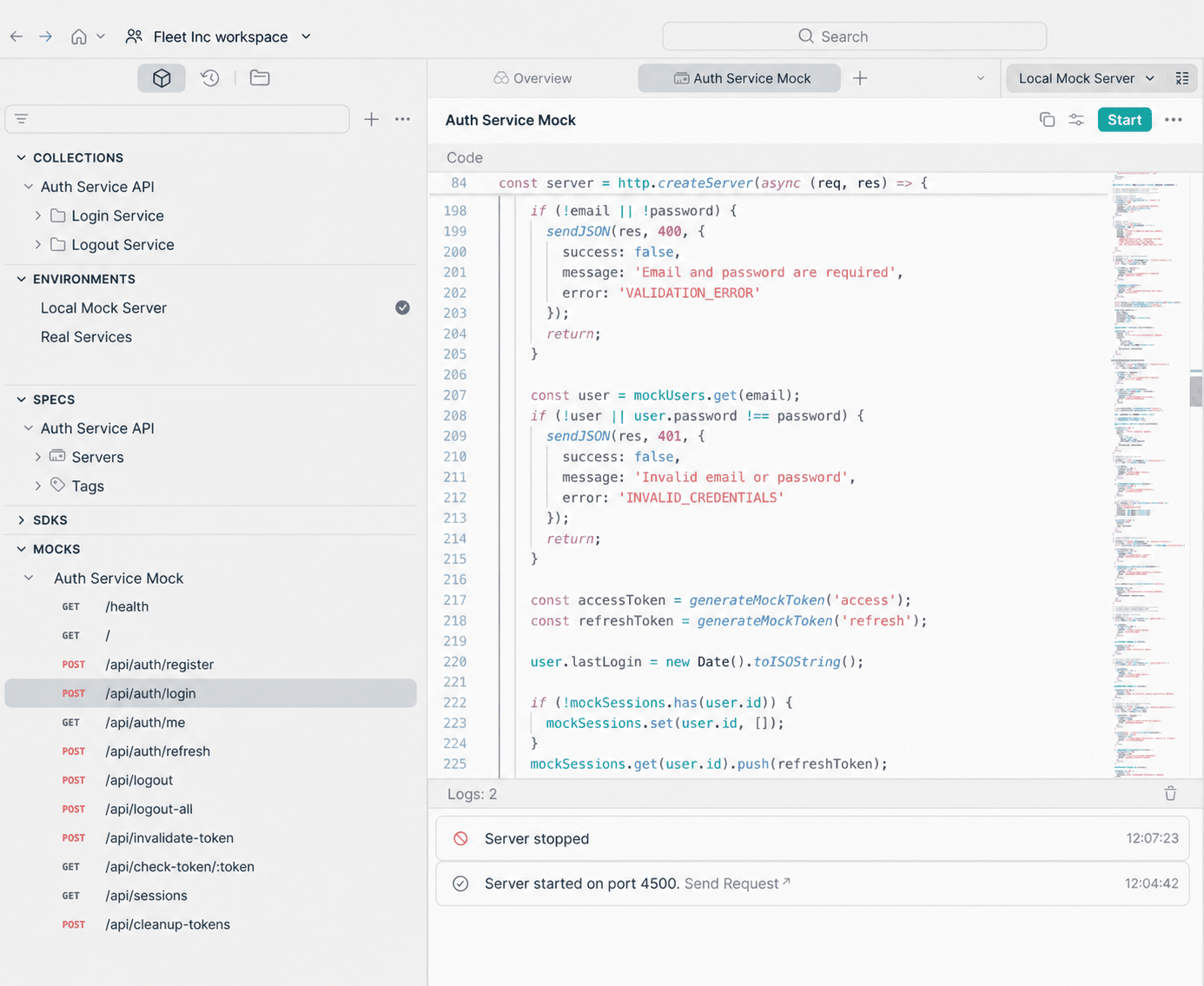Open the GET /api/check-token/:token route

211,867
